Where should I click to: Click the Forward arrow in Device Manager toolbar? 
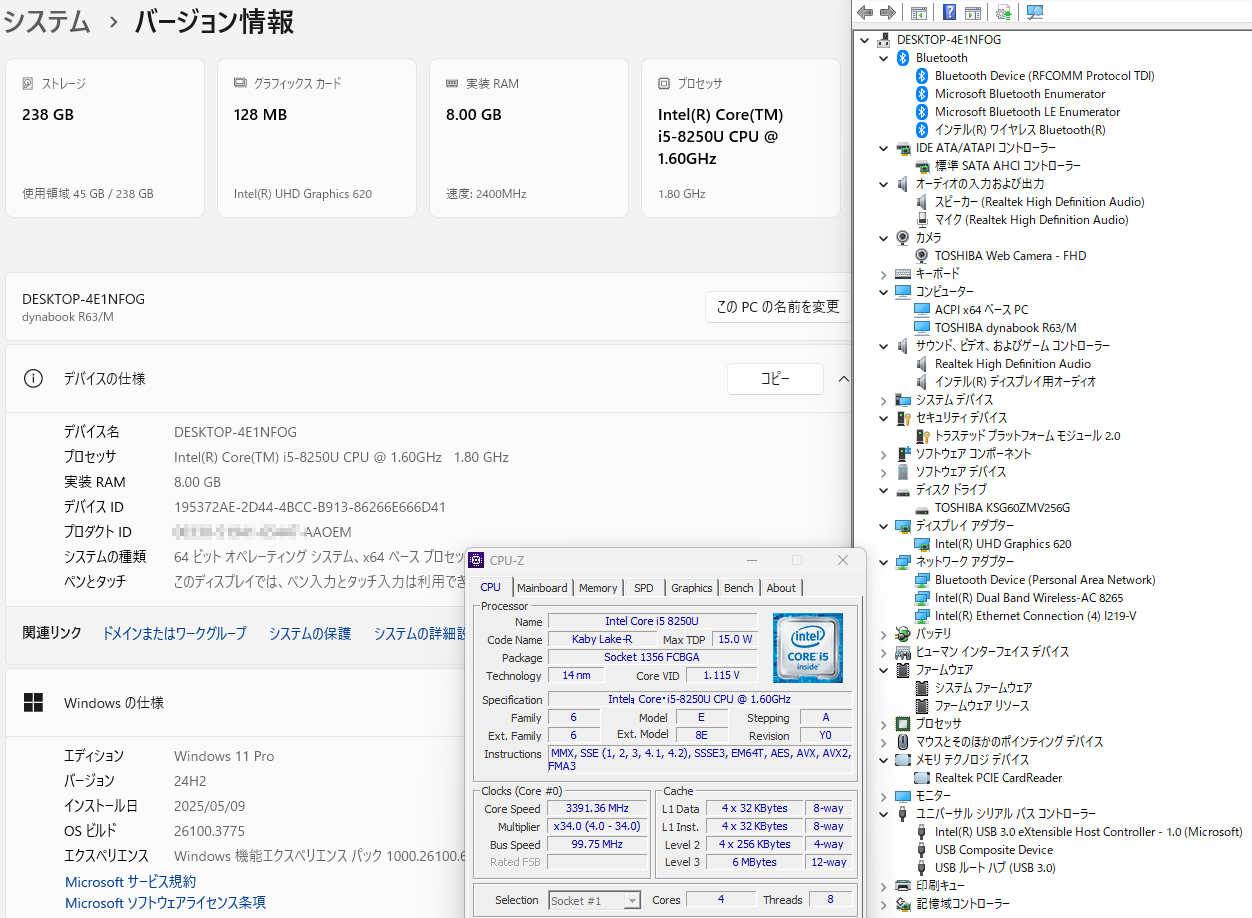pyautogui.click(x=887, y=12)
